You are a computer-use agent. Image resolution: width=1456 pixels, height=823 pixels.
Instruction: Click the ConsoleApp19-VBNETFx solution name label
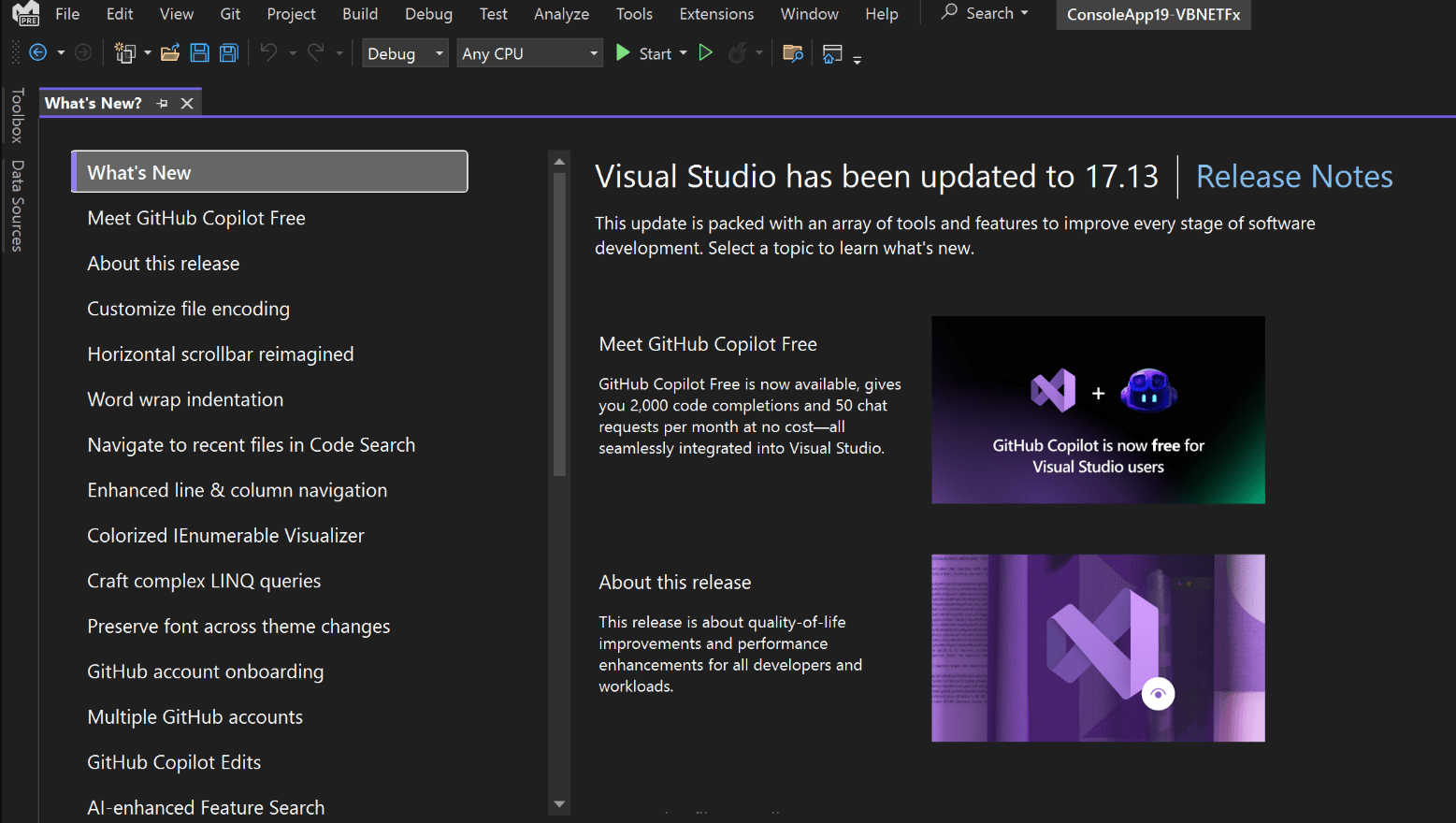pyautogui.click(x=1154, y=15)
